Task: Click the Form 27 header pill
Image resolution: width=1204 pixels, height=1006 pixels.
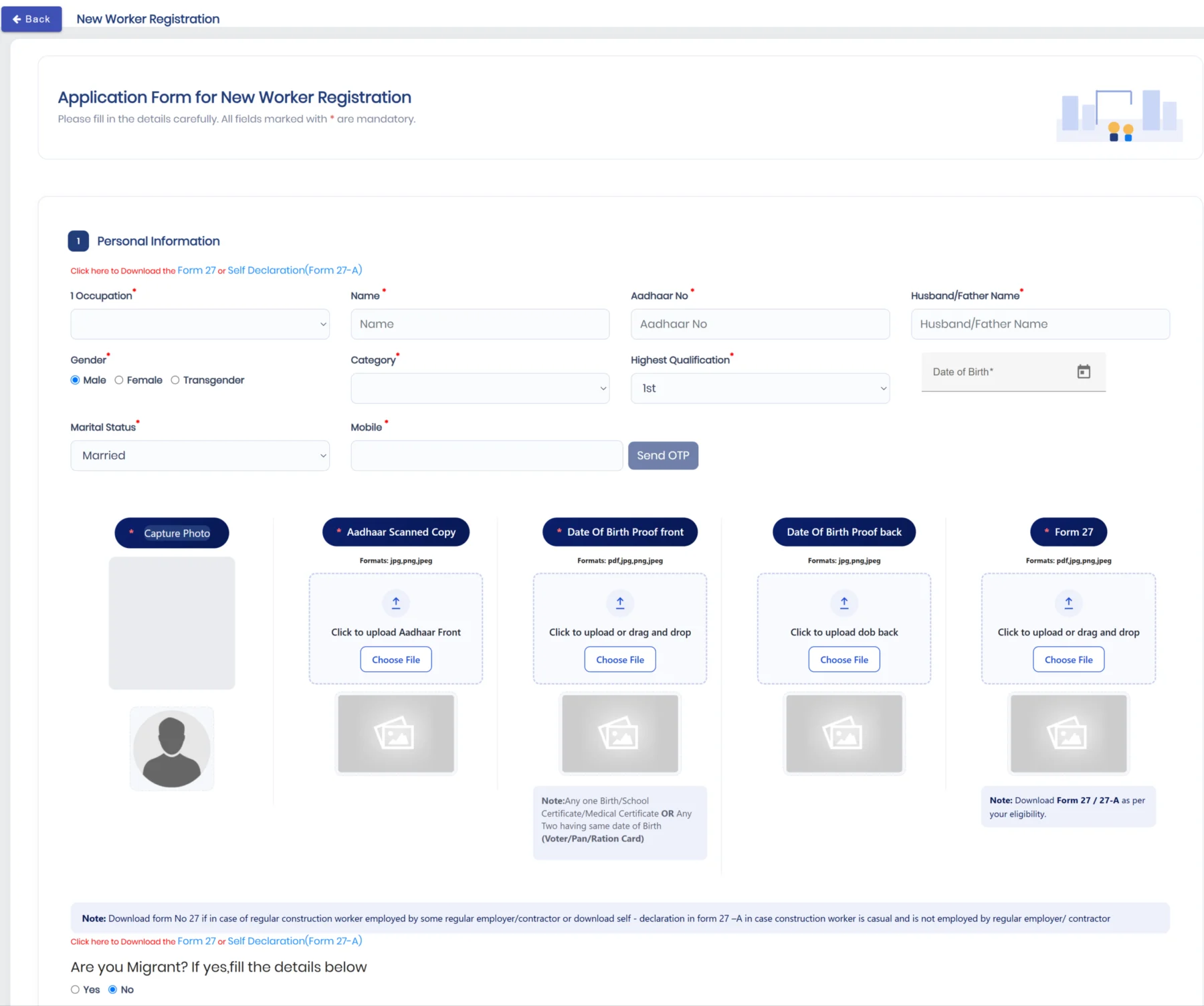Action: (1069, 532)
